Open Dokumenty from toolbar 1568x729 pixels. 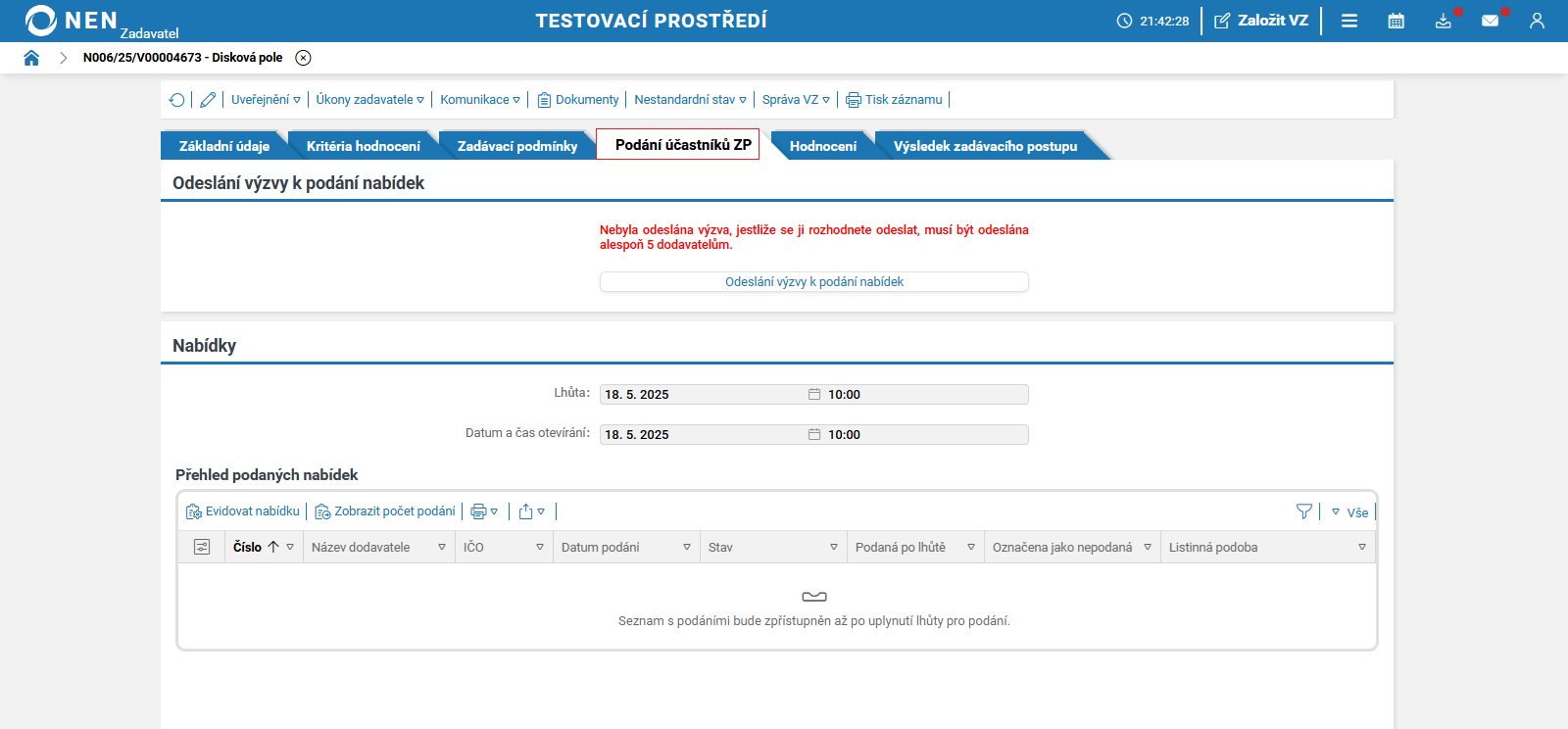coord(578,100)
